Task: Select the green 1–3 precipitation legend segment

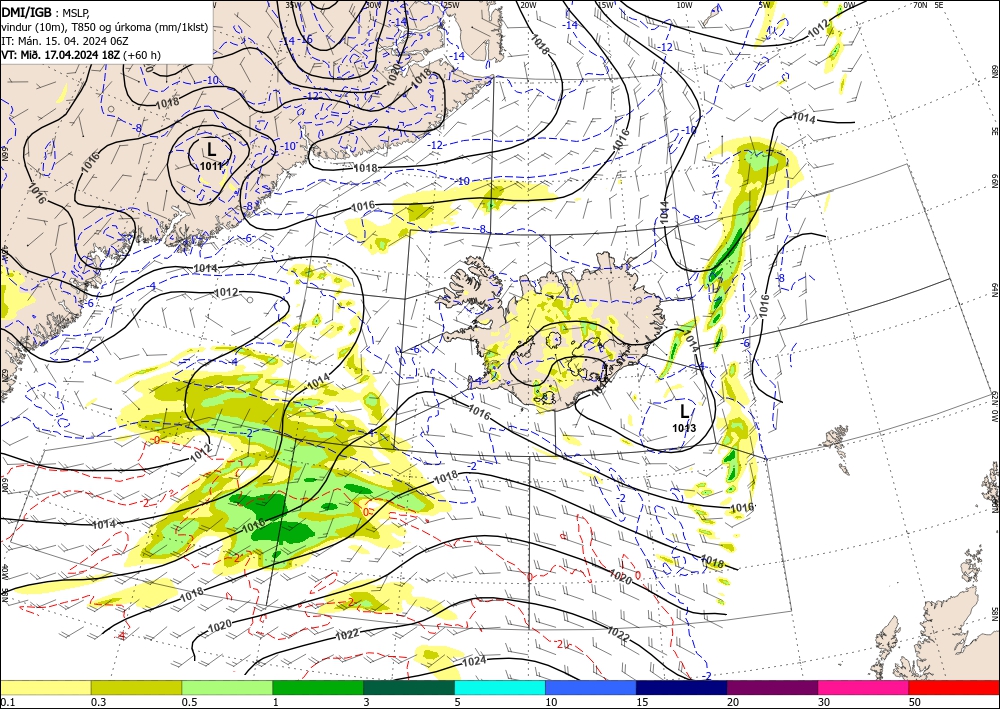Action: click(318, 687)
